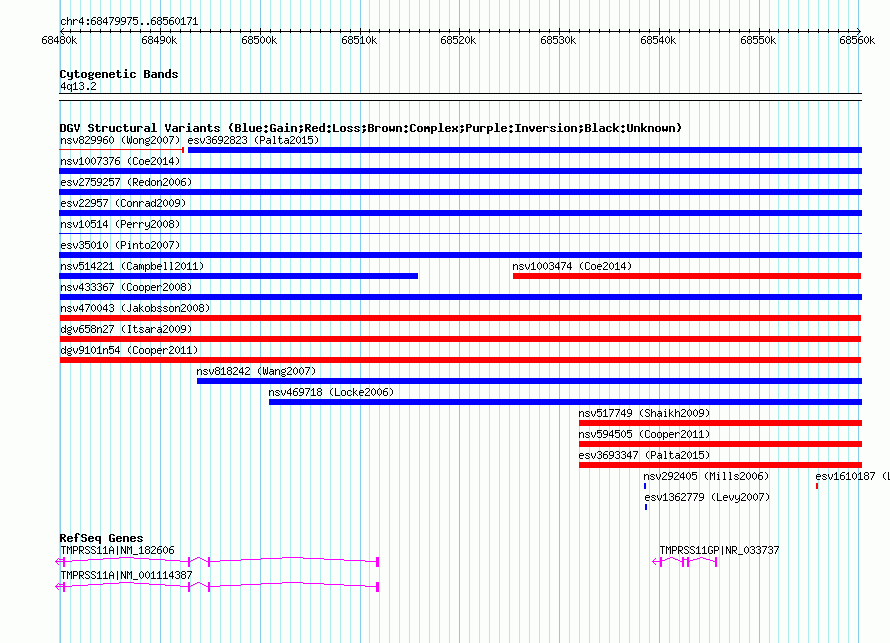Image resolution: width=890 pixels, height=643 pixels.
Task: Open the nsv469718 (Locke2006) label
Action: click(331, 392)
